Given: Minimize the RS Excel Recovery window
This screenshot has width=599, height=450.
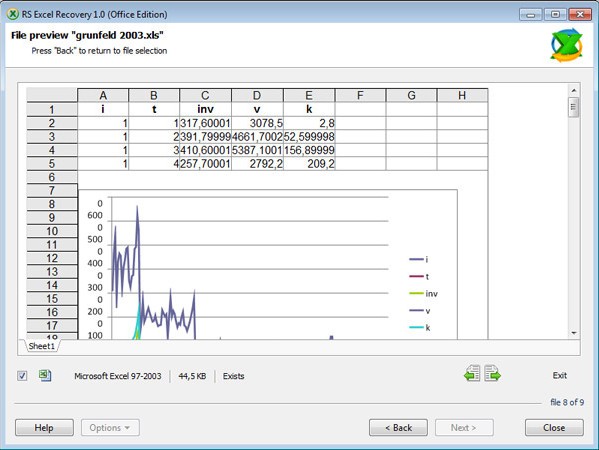Looking at the screenshot, I should pyautogui.click(x=530, y=15).
